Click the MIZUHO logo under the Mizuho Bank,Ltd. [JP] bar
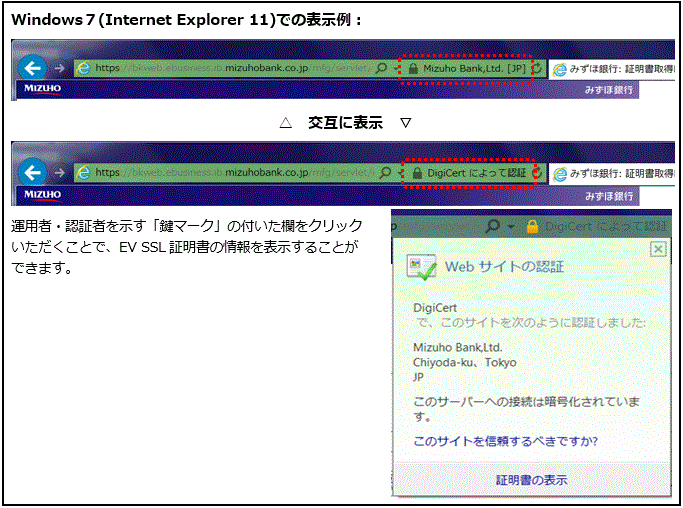Image resolution: width=683 pixels, height=508 pixels. 42,89
